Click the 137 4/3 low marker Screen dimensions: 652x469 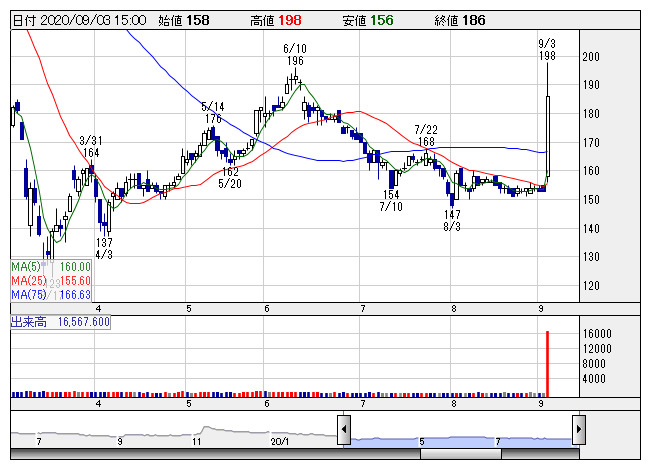coord(104,249)
